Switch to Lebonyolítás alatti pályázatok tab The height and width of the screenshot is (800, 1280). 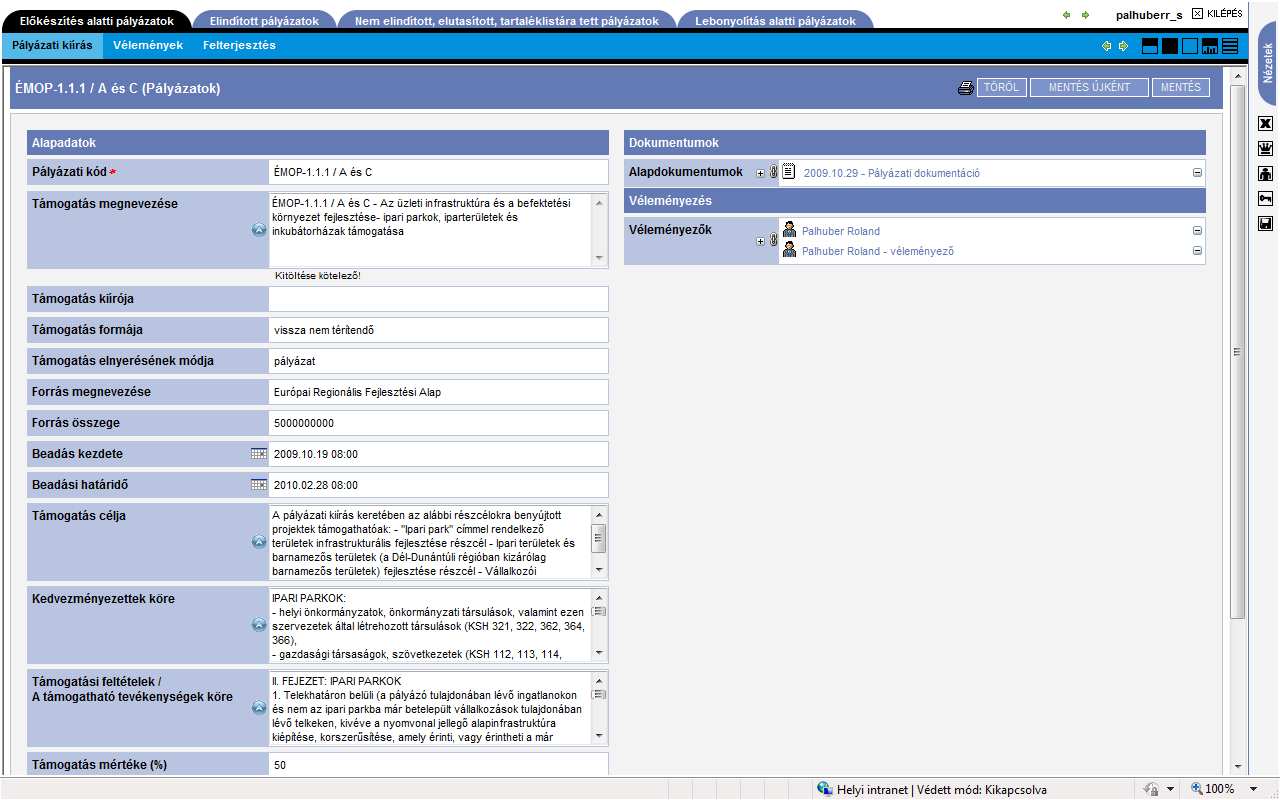click(775, 21)
